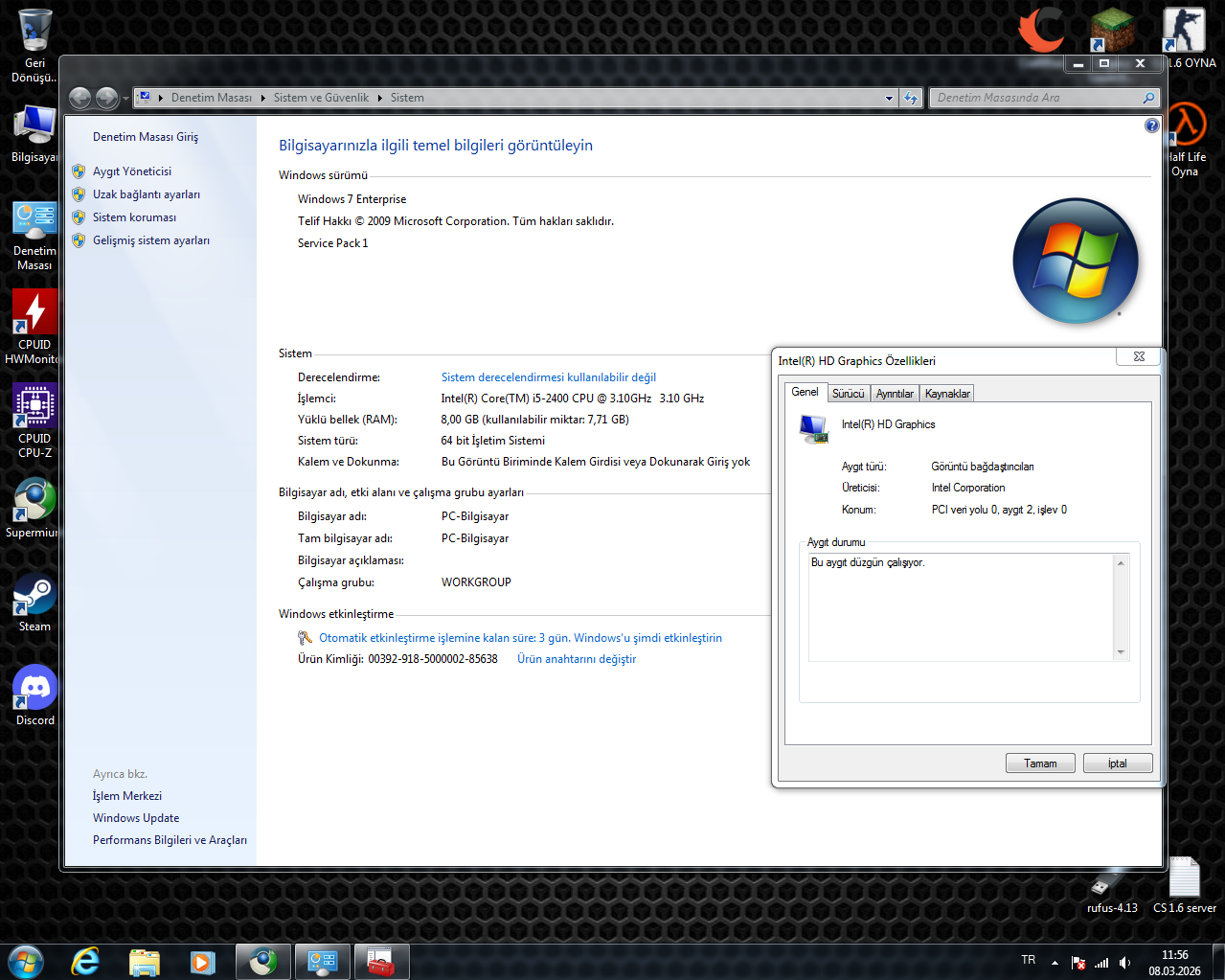Switch to red toolbox taskbar button
This screenshot has height=980, width=1225.
pos(381,961)
